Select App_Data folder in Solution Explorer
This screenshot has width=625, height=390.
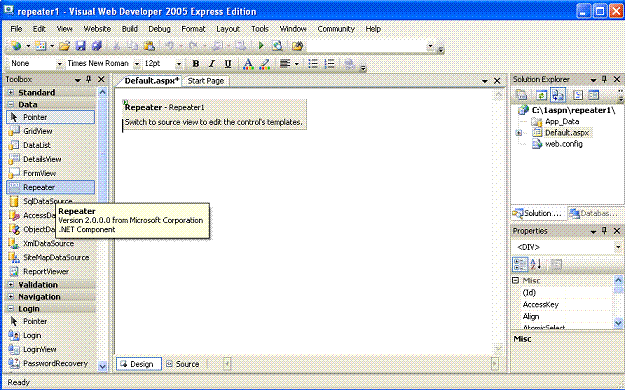[562, 122]
